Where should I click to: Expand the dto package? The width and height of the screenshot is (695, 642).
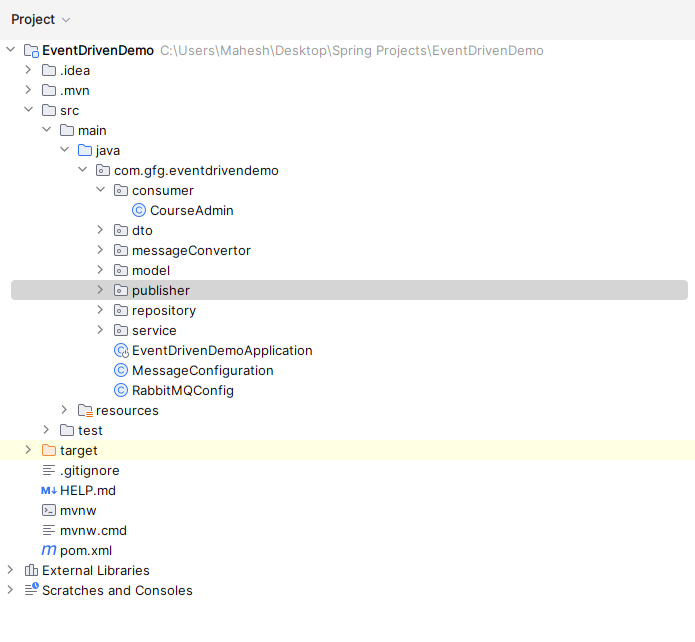pyautogui.click(x=100, y=230)
